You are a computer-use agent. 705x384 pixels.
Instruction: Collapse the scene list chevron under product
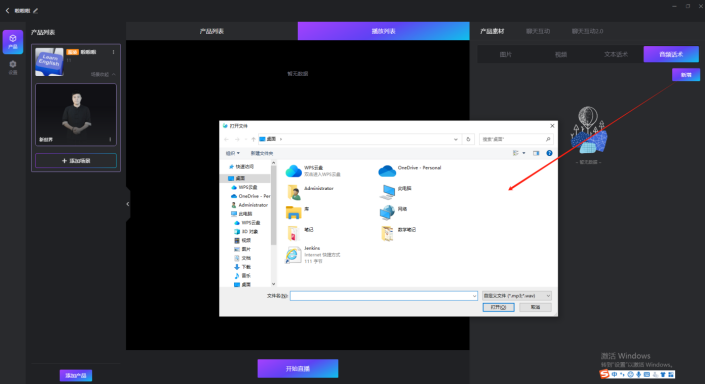pyautogui.click(x=114, y=74)
